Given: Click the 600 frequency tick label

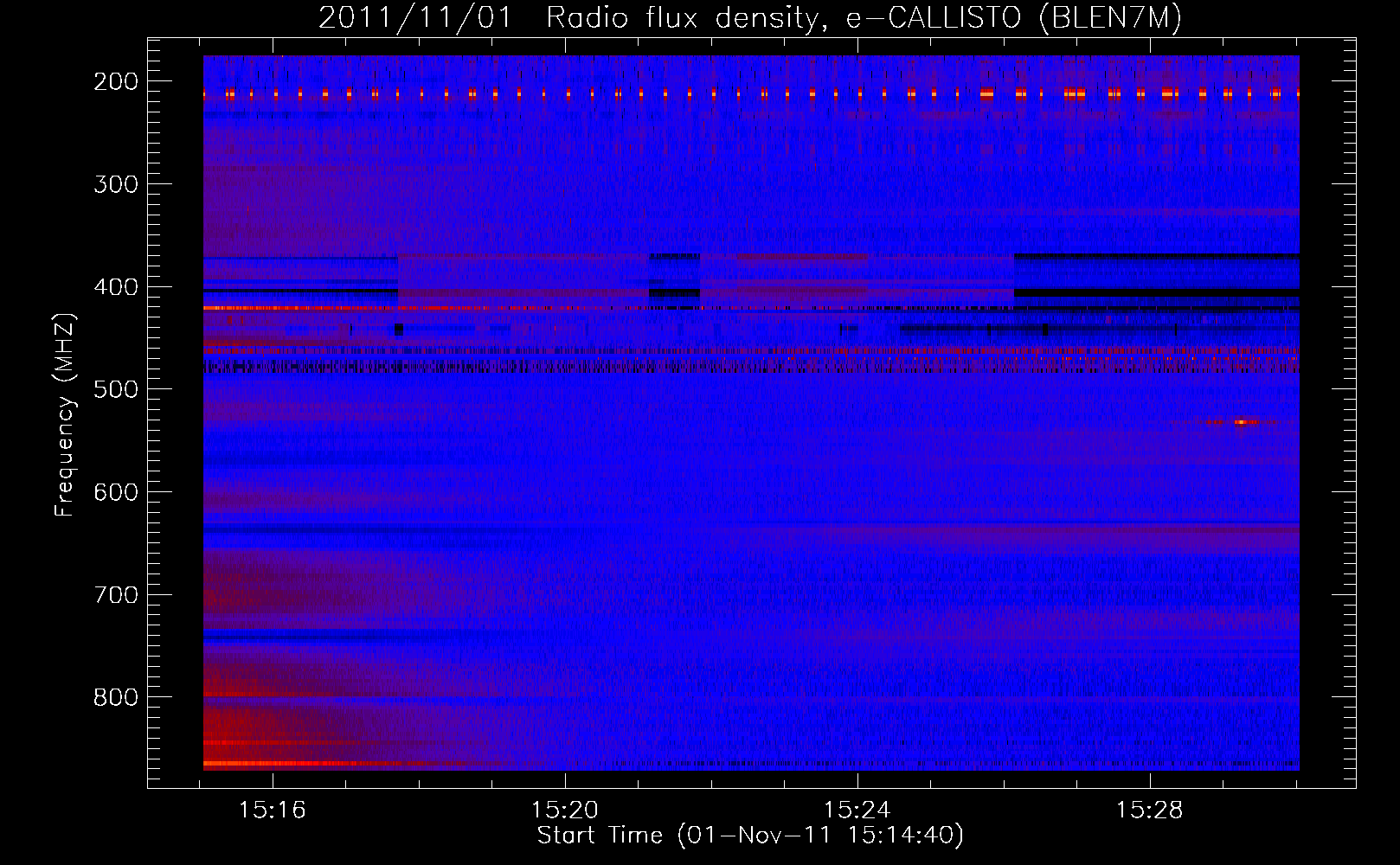Looking at the screenshot, I should (x=116, y=492).
